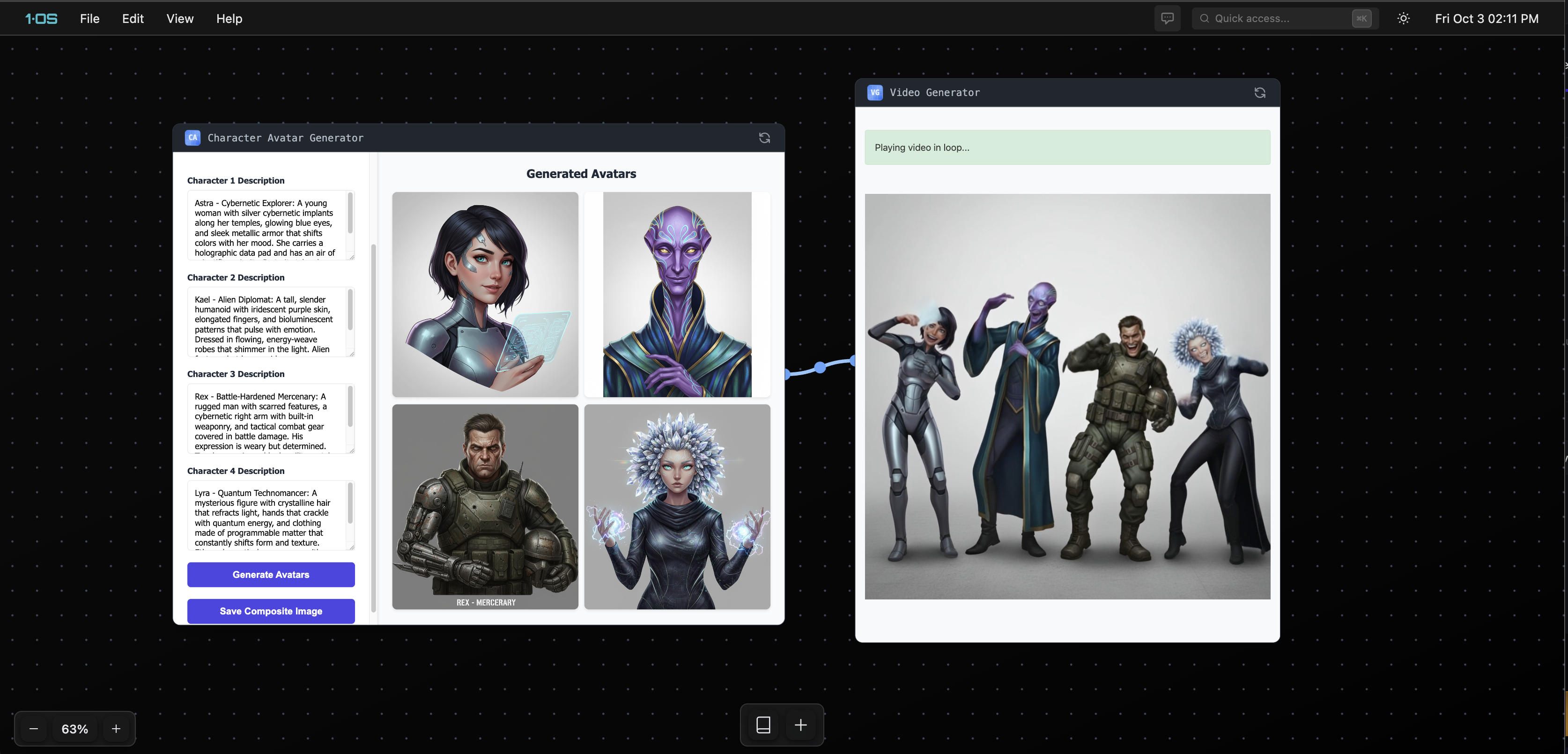Click the zoom out minus icon
The image size is (1568, 754).
34,728
